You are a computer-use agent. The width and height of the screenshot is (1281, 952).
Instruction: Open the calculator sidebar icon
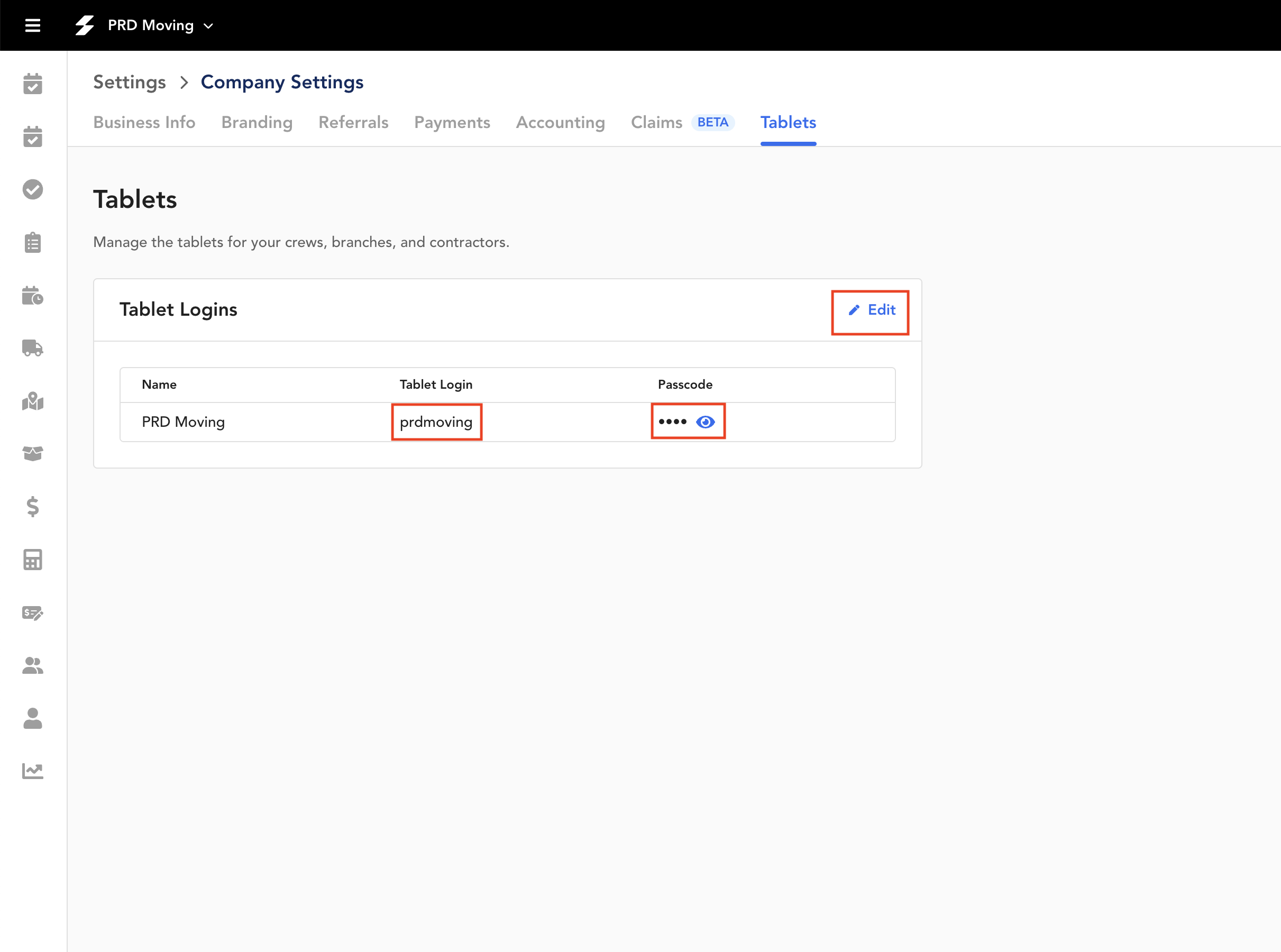coord(33,560)
